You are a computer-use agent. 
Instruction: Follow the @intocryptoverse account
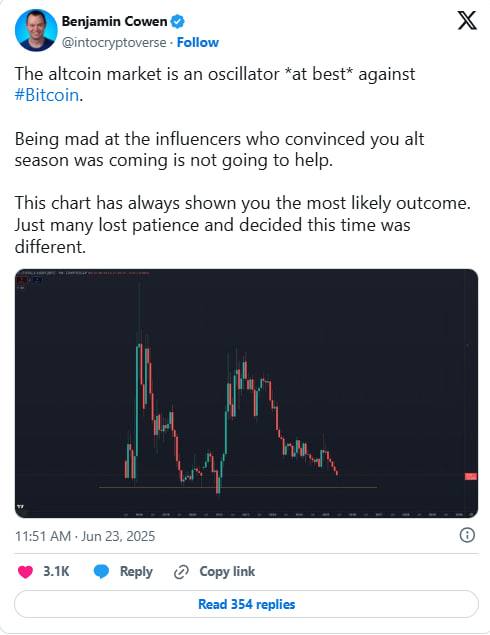[x=198, y=42]
